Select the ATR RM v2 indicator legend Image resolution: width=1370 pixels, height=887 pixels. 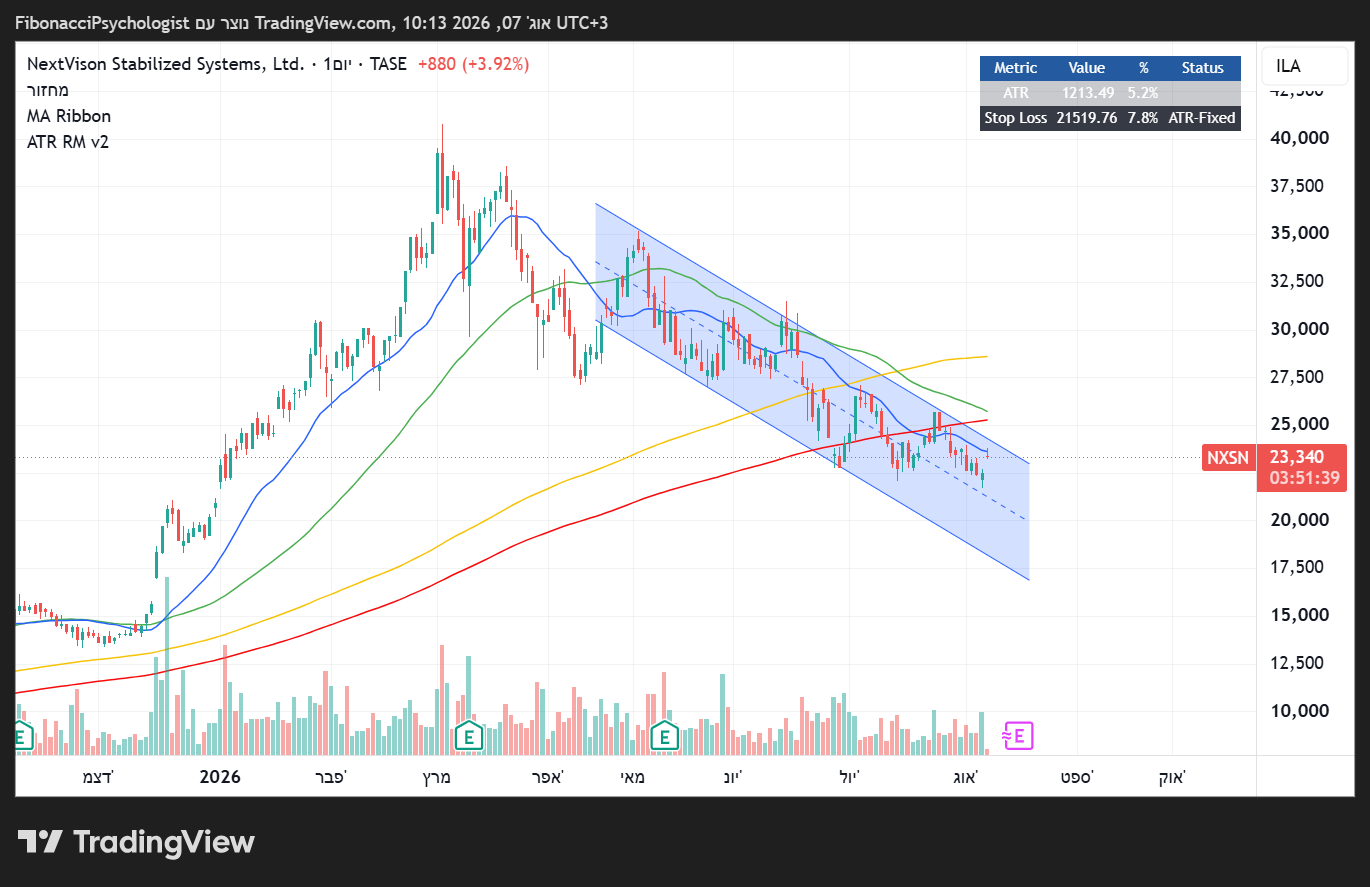click(68, 142)
